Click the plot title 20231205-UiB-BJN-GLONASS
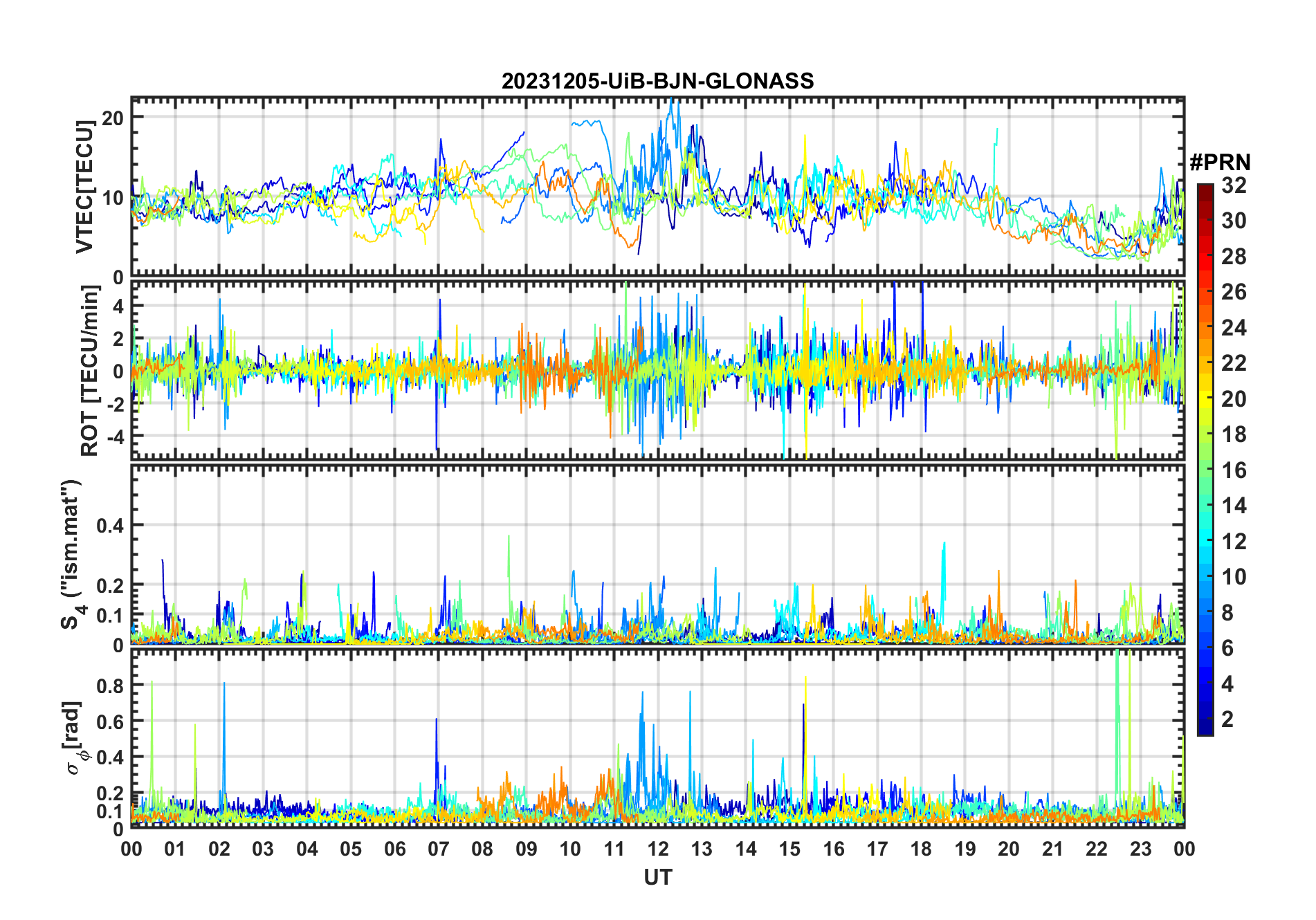This screenshot has height=920, width=1316. (657, 81)
